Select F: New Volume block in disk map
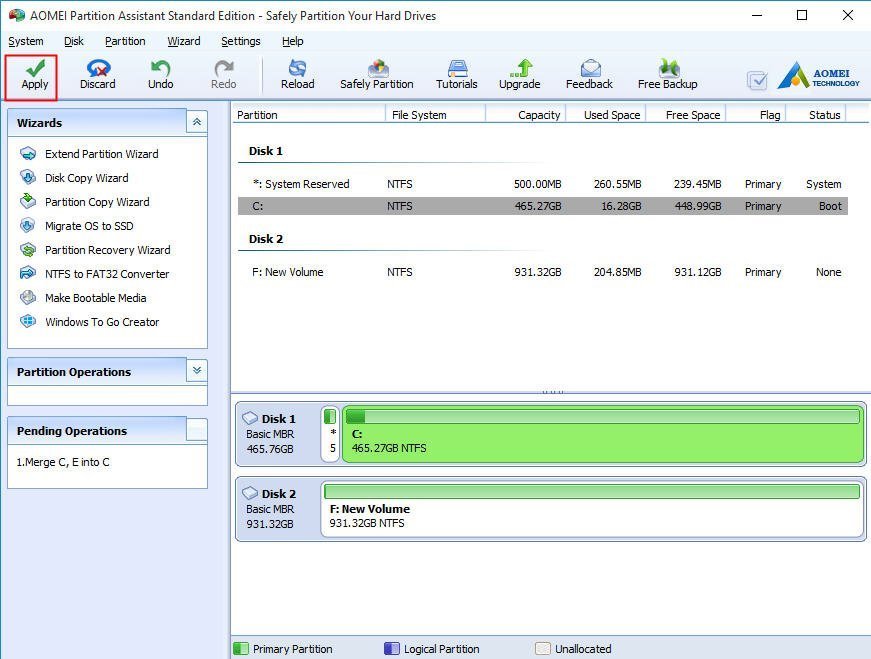Screen dimensions: 871x659 pos(592,509)
